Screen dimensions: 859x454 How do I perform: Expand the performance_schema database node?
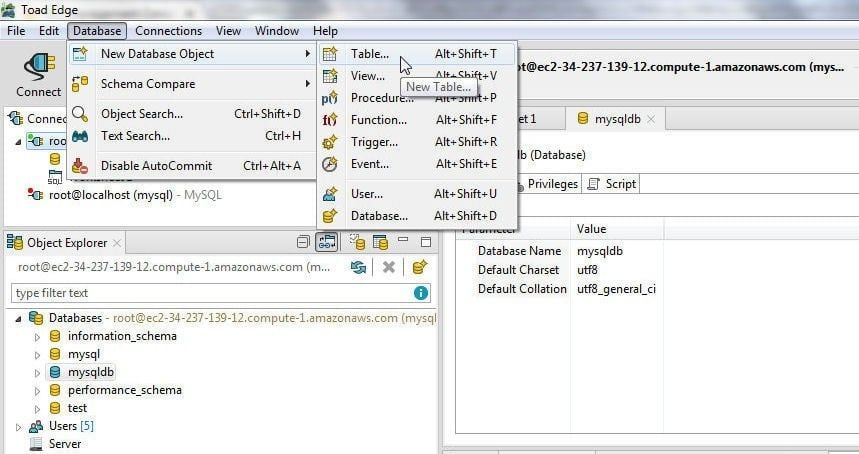pos(37,391)
